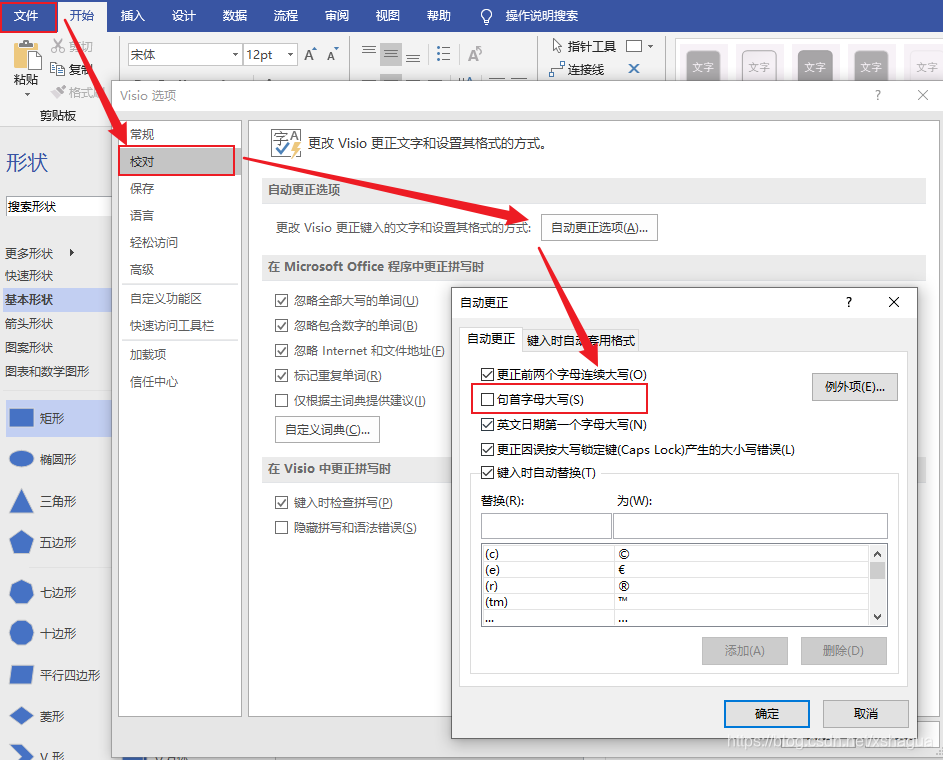The image size is (943, 760).
Task: Increase font size with large A icon
Action: coord(310,55)
